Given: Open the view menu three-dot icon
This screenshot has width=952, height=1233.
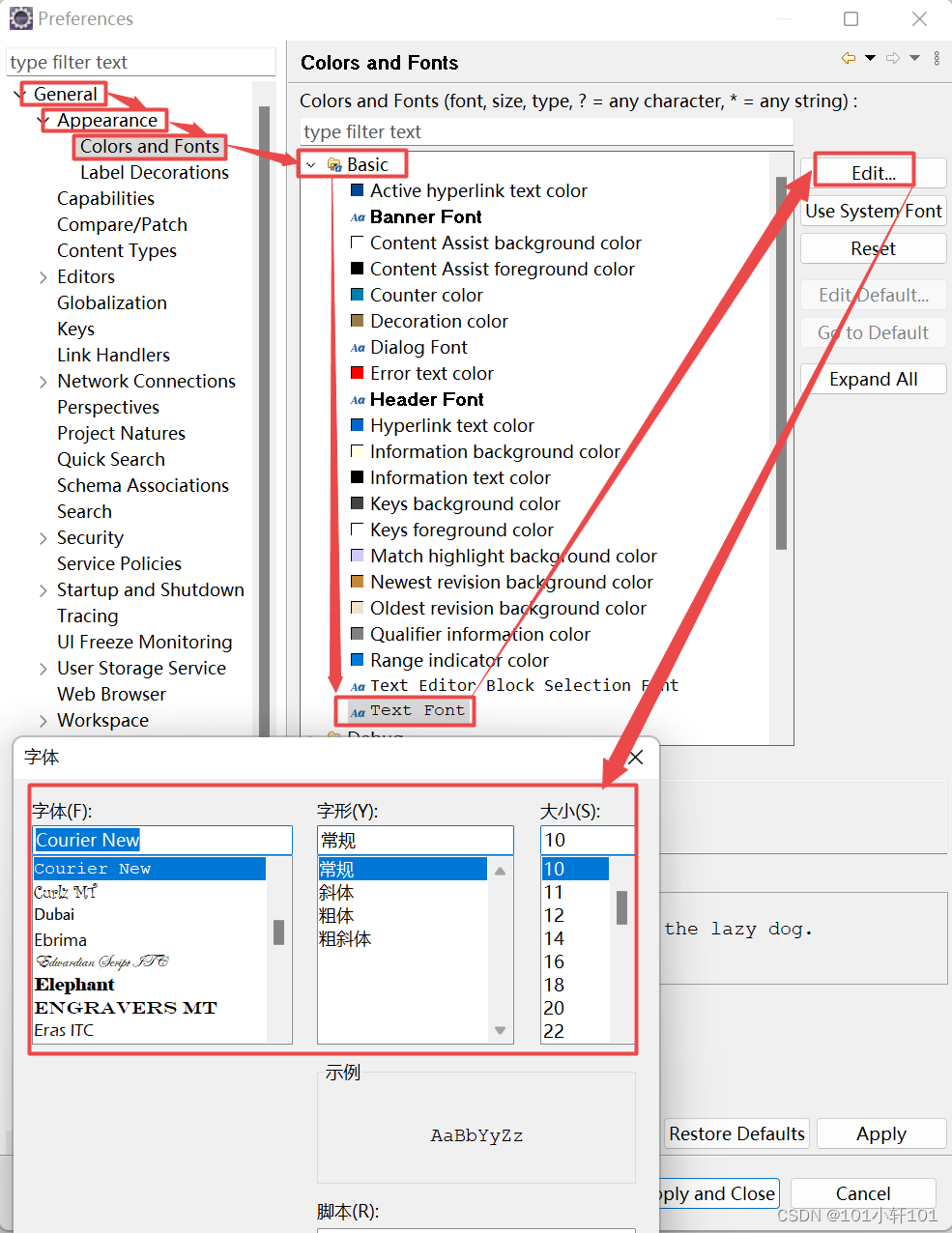Looking at the screenshot, I should (937, 58).
